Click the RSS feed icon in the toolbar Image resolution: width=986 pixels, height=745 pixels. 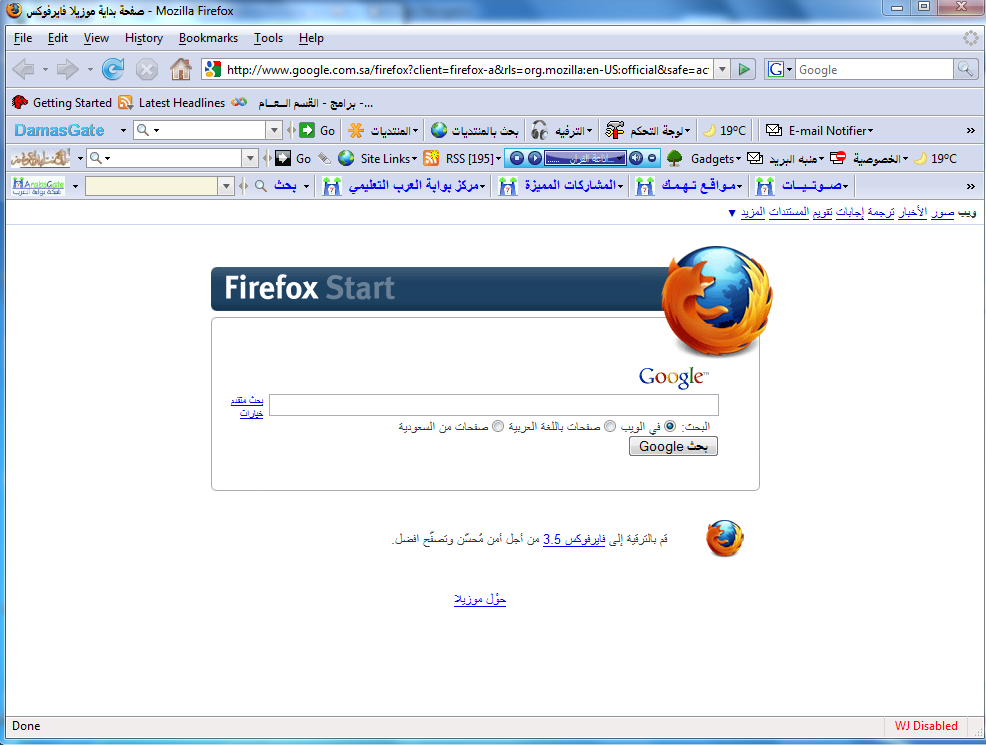click(x=431, y=158)
